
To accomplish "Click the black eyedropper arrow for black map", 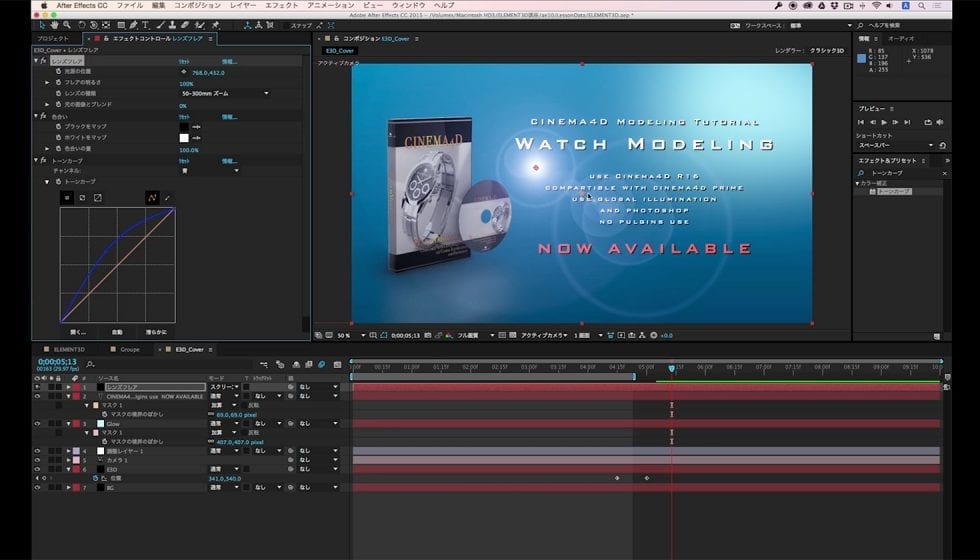I will click(196, 127).
